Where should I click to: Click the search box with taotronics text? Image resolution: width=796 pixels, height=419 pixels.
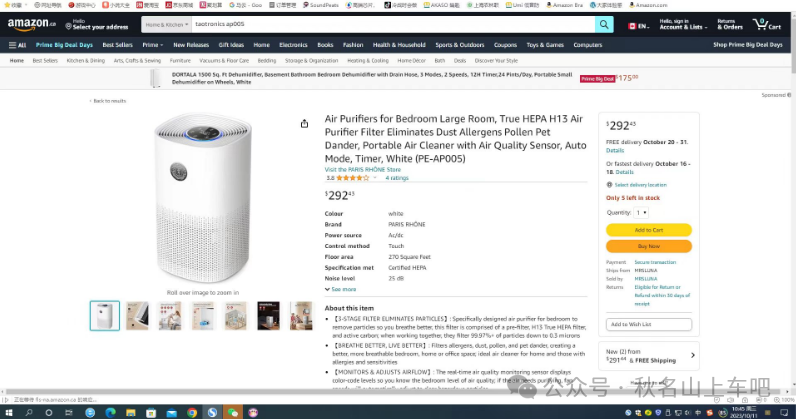pyautogui.click(x=393, y=24)
